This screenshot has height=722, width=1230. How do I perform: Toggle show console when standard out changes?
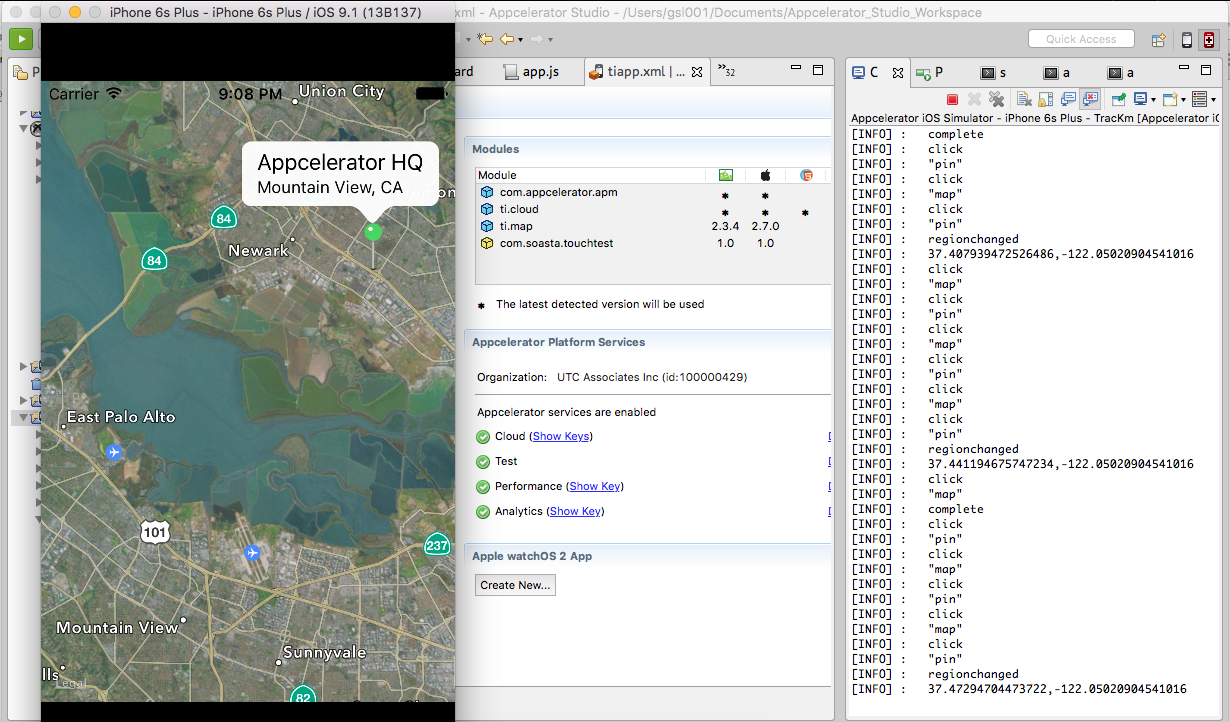coord(1068,99)
